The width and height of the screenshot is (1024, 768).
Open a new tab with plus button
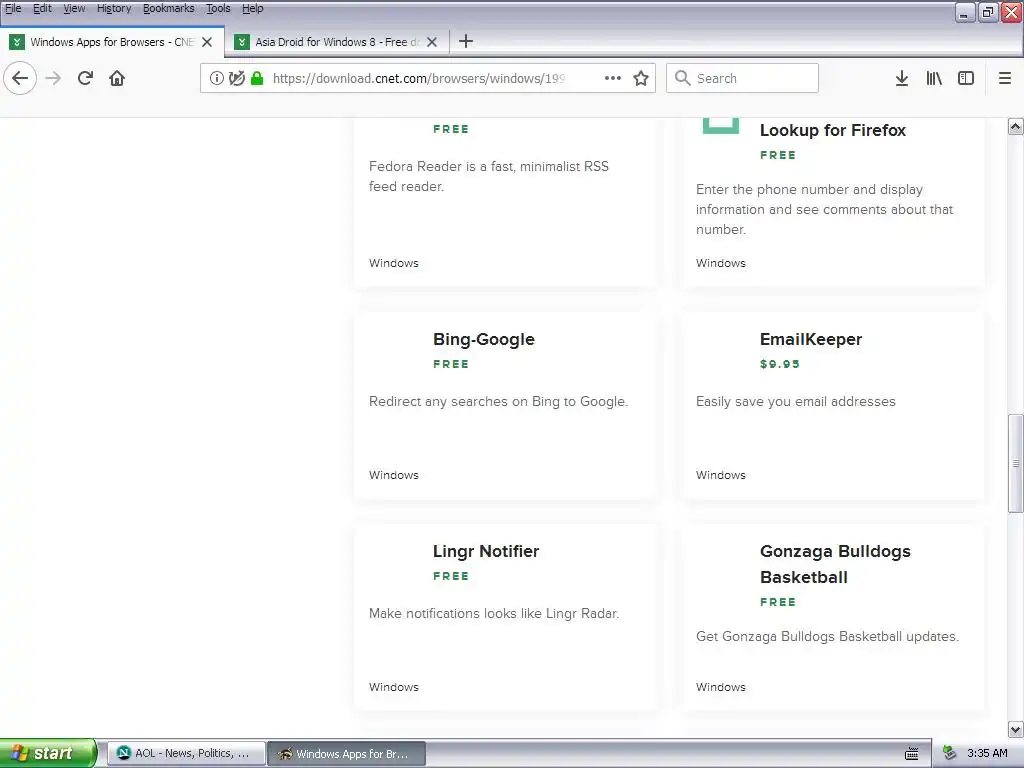point(466,42)
